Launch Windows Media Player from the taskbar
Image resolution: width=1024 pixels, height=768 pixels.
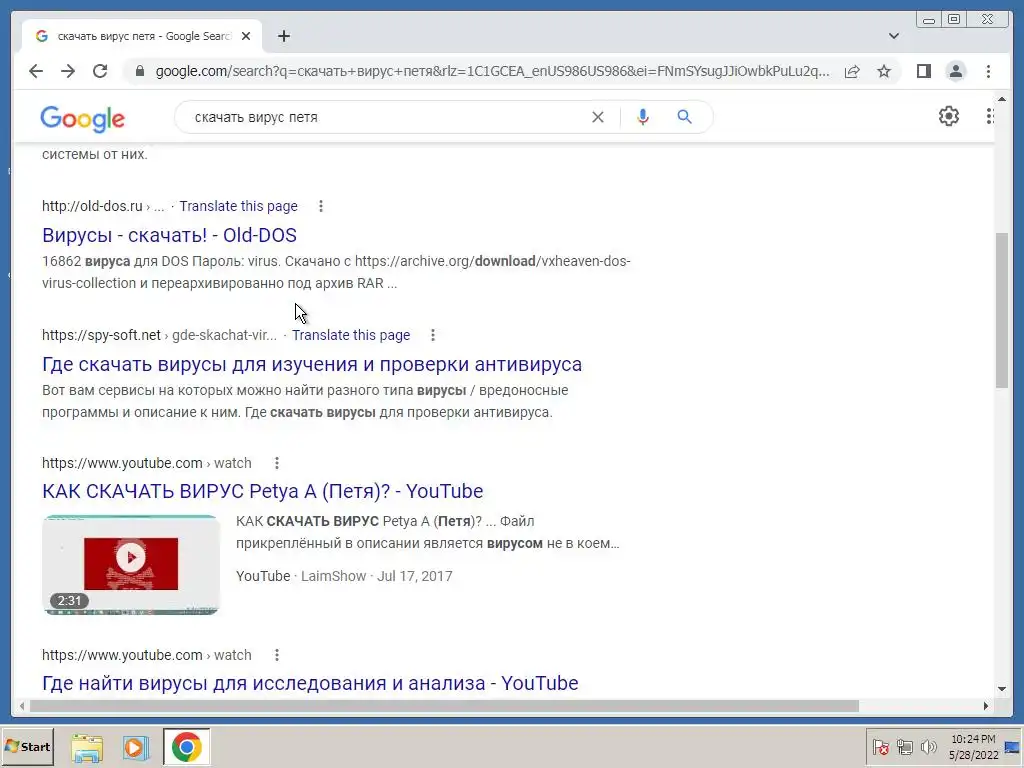click(x=136, y=748)
